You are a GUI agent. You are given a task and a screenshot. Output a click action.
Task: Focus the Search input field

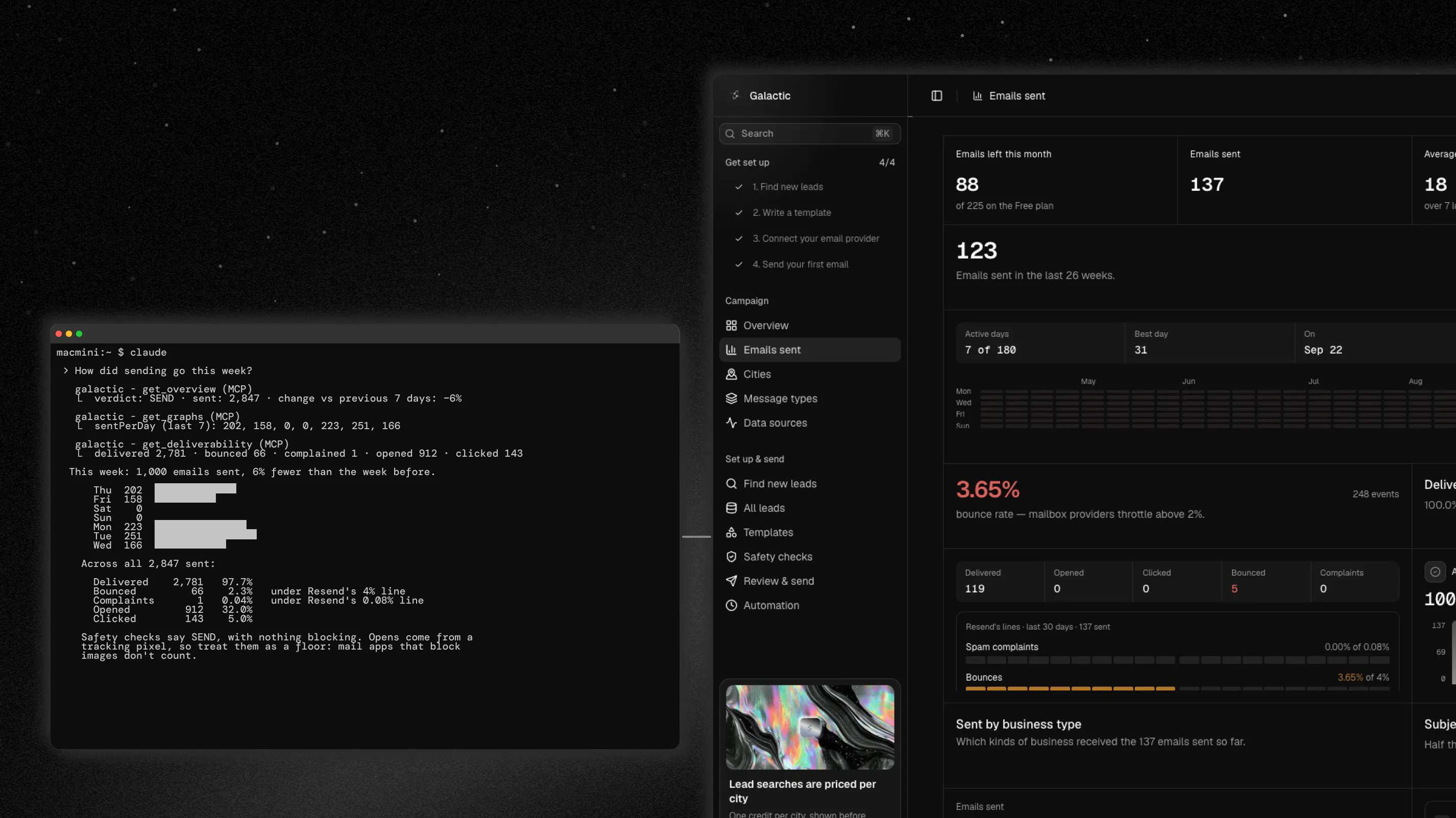tap(809, 133)
